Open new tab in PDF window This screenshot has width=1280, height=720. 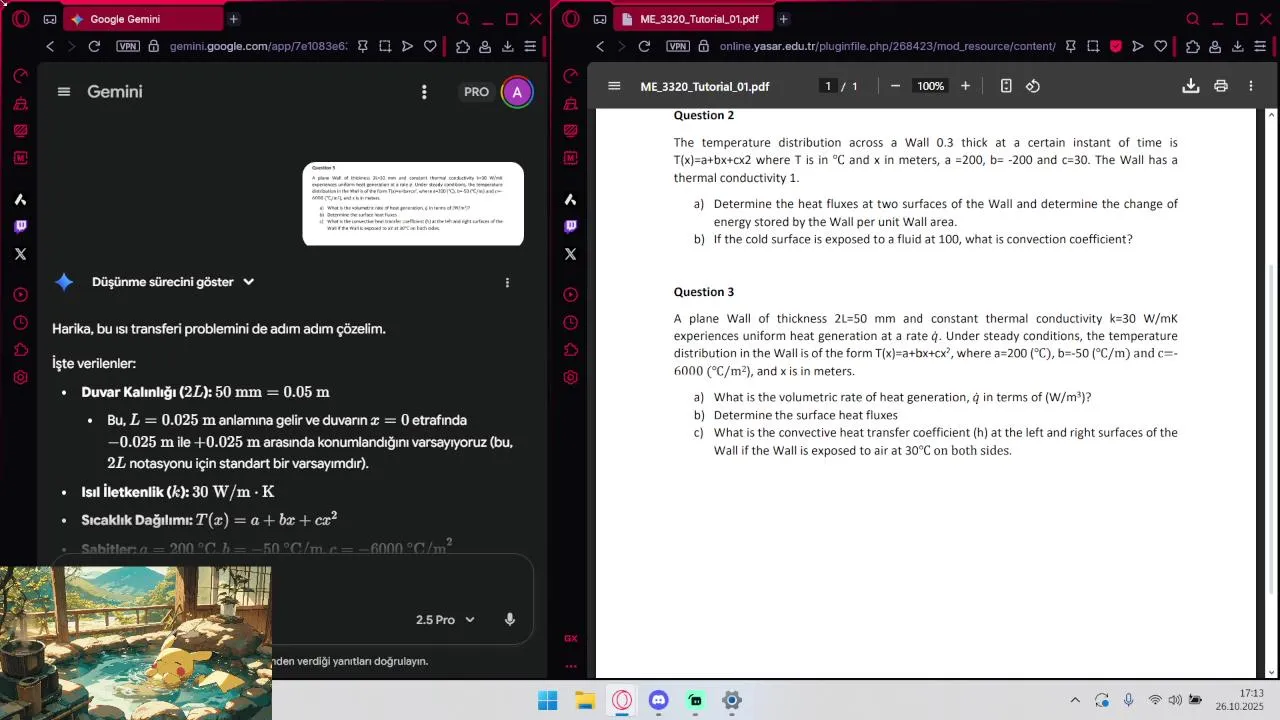point(783,19)
